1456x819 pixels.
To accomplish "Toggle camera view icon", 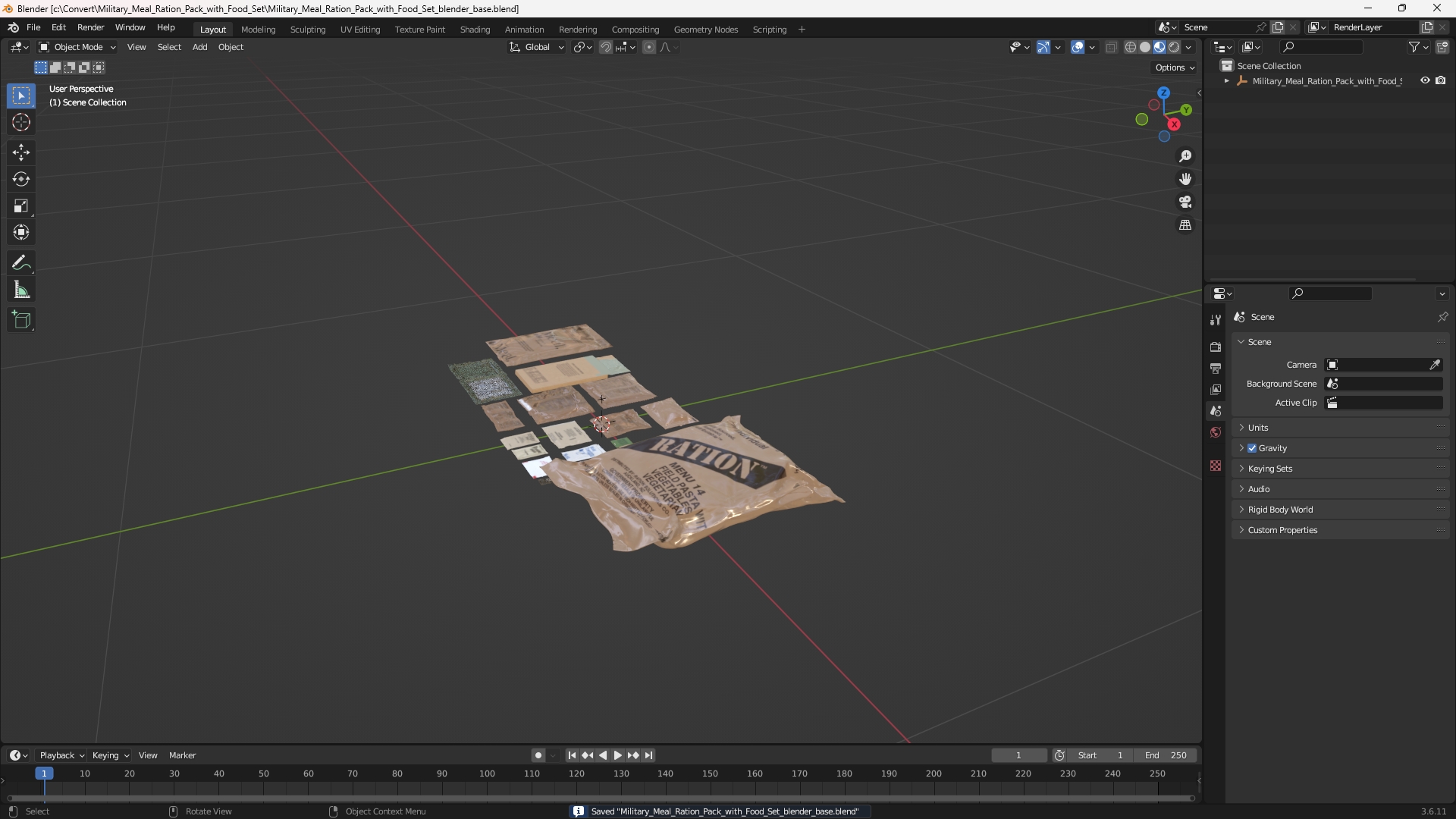I will click(1185, 202).
